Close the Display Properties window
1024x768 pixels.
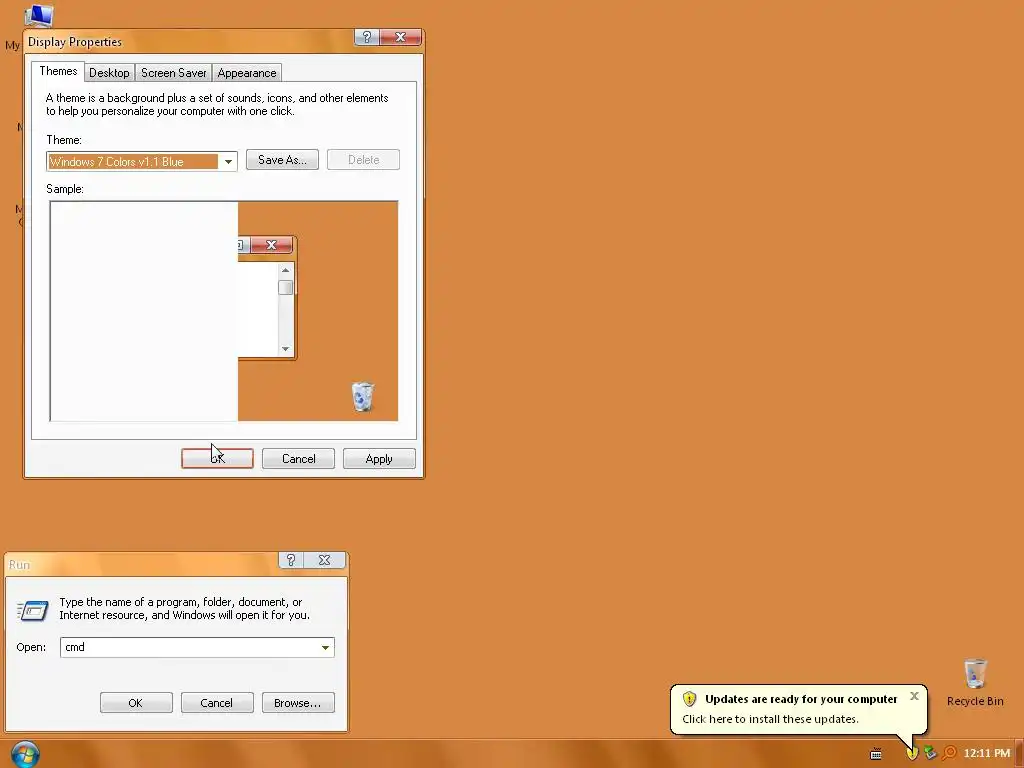(x=400, y=37)
